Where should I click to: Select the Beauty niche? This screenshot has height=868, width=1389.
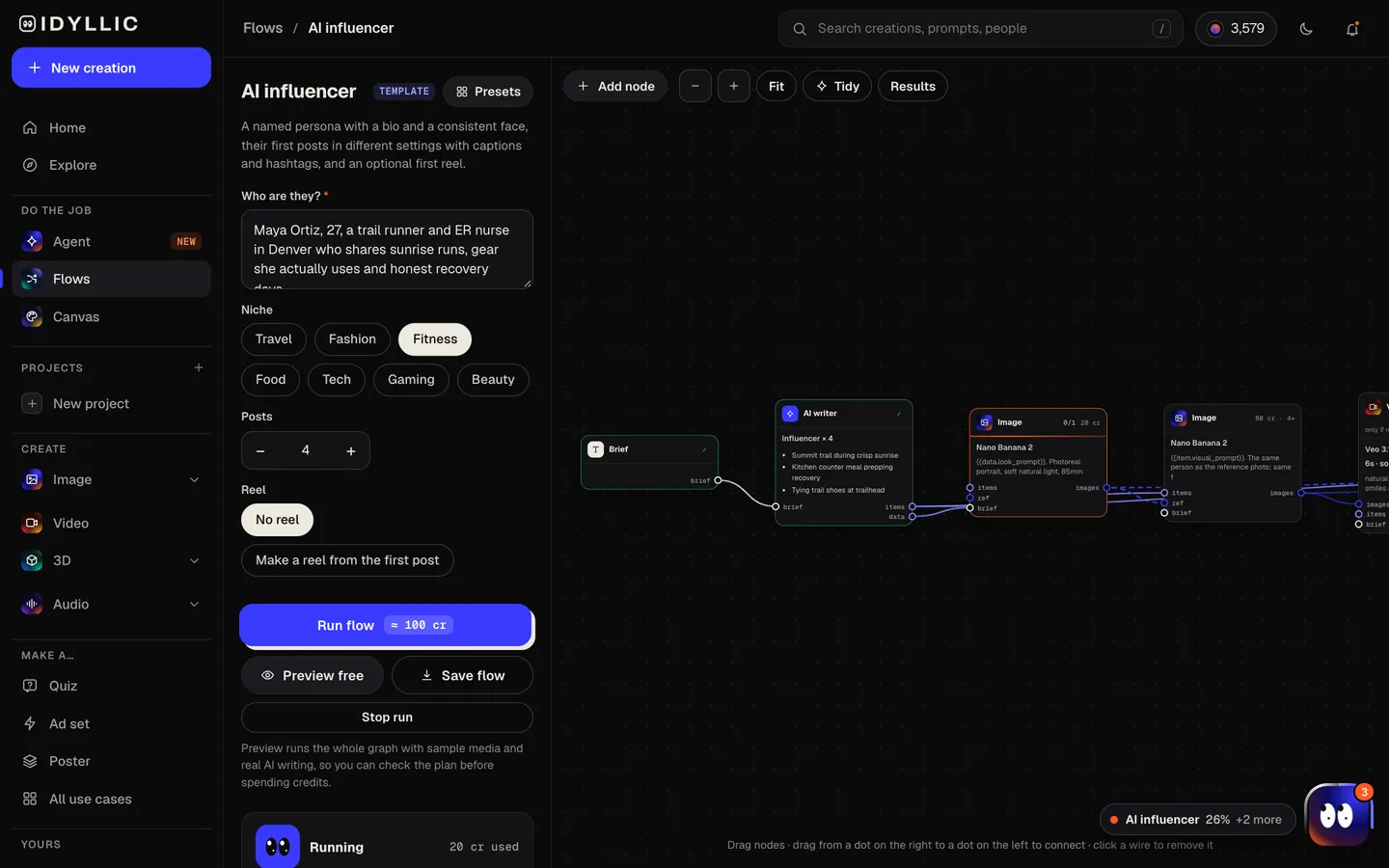coord(493,380)
